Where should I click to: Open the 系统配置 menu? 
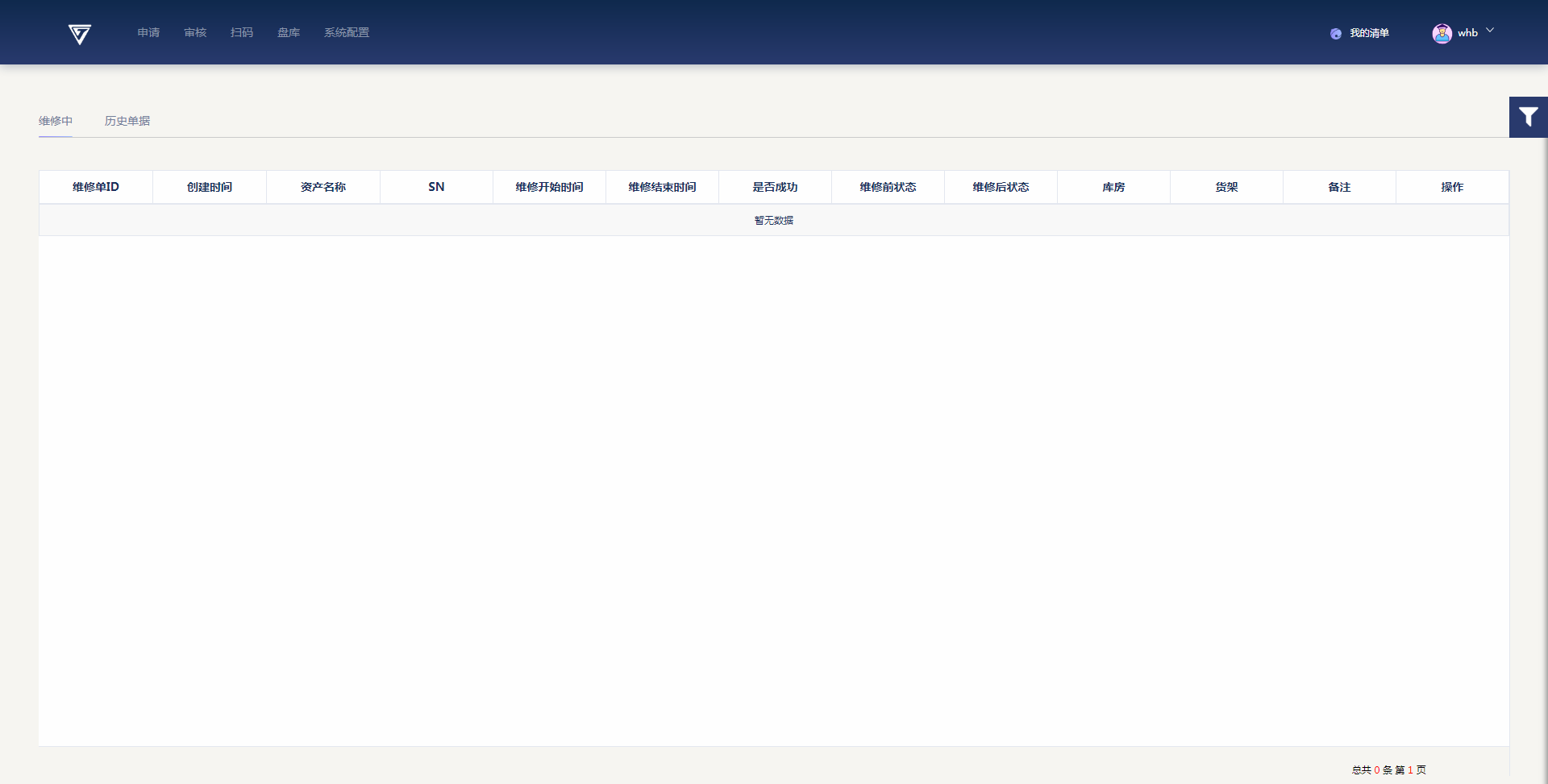[x=347, y=32]
